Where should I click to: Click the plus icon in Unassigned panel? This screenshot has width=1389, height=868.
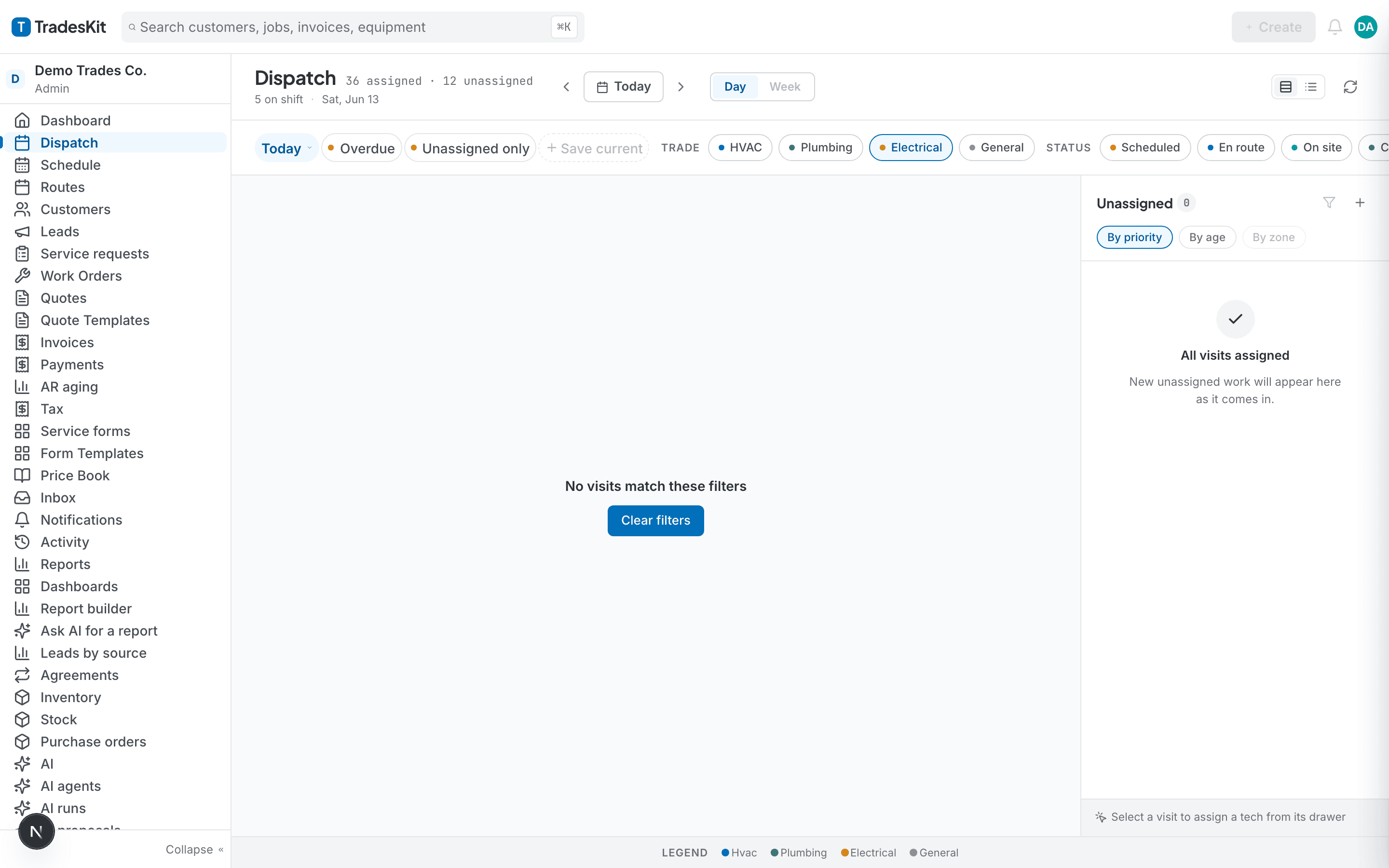pyautogui.click(x=1360, y=203)
